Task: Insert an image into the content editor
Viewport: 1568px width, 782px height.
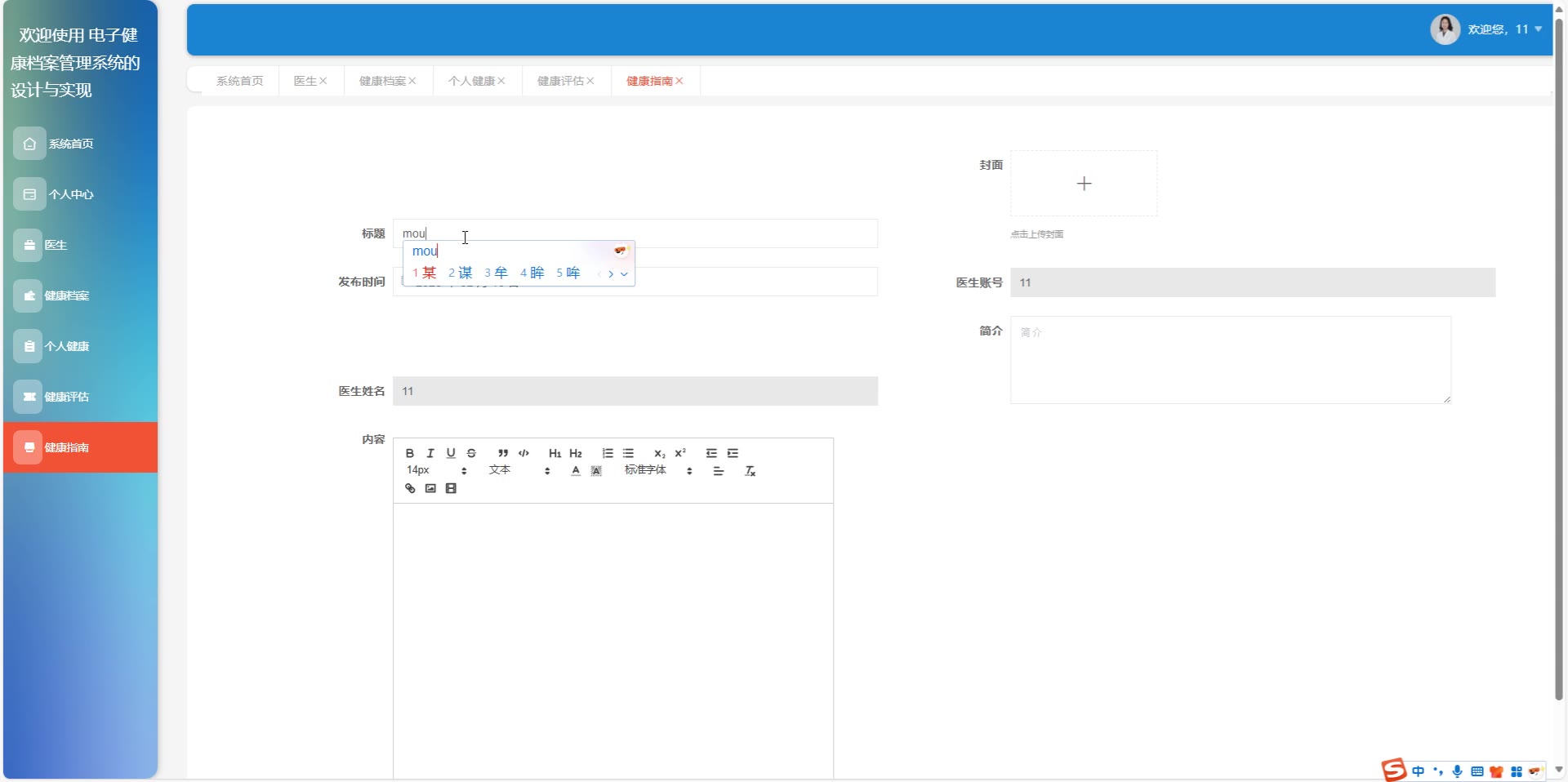Action: point(430,488)
